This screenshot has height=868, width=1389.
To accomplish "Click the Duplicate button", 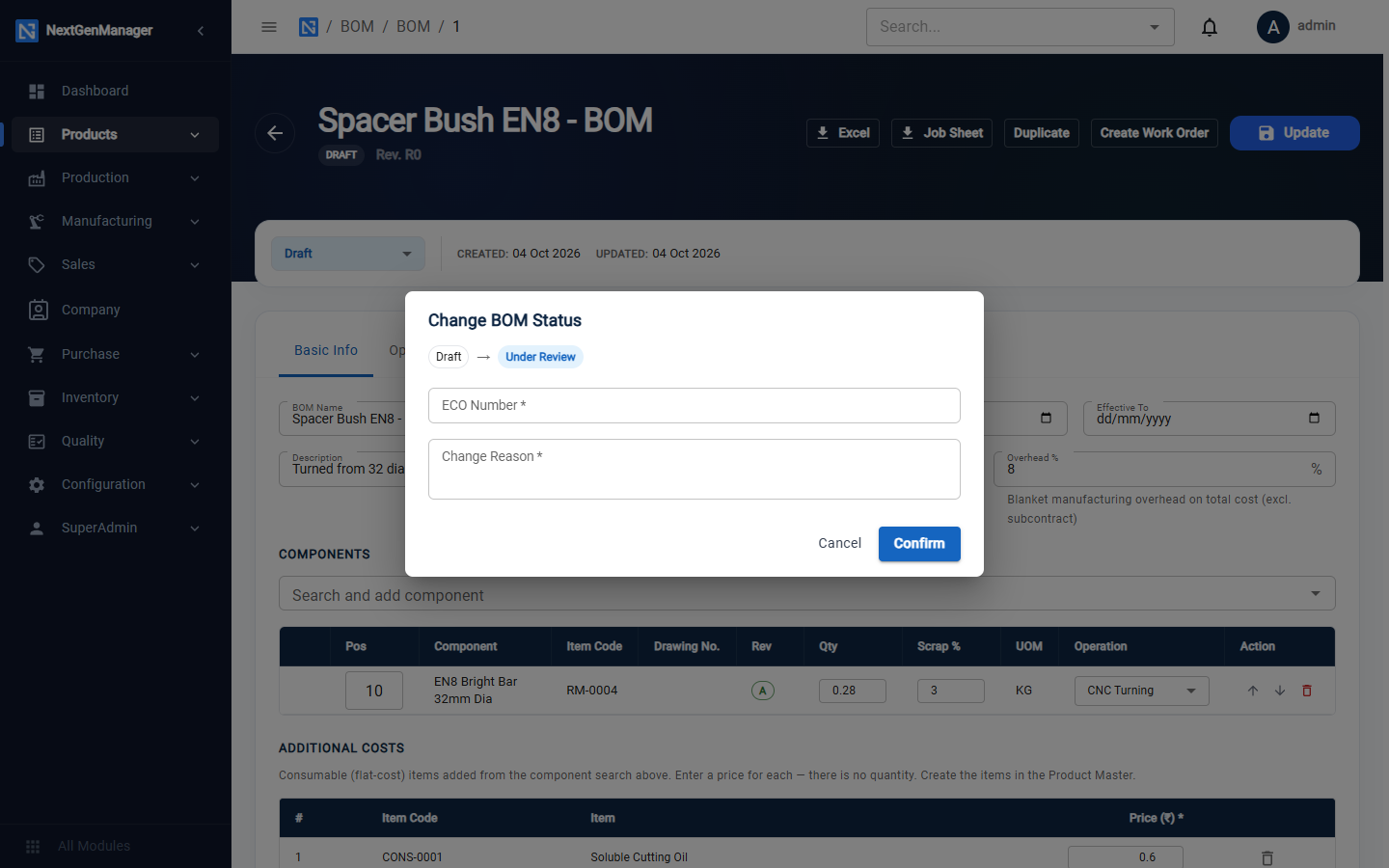I will pos(1042,133).
